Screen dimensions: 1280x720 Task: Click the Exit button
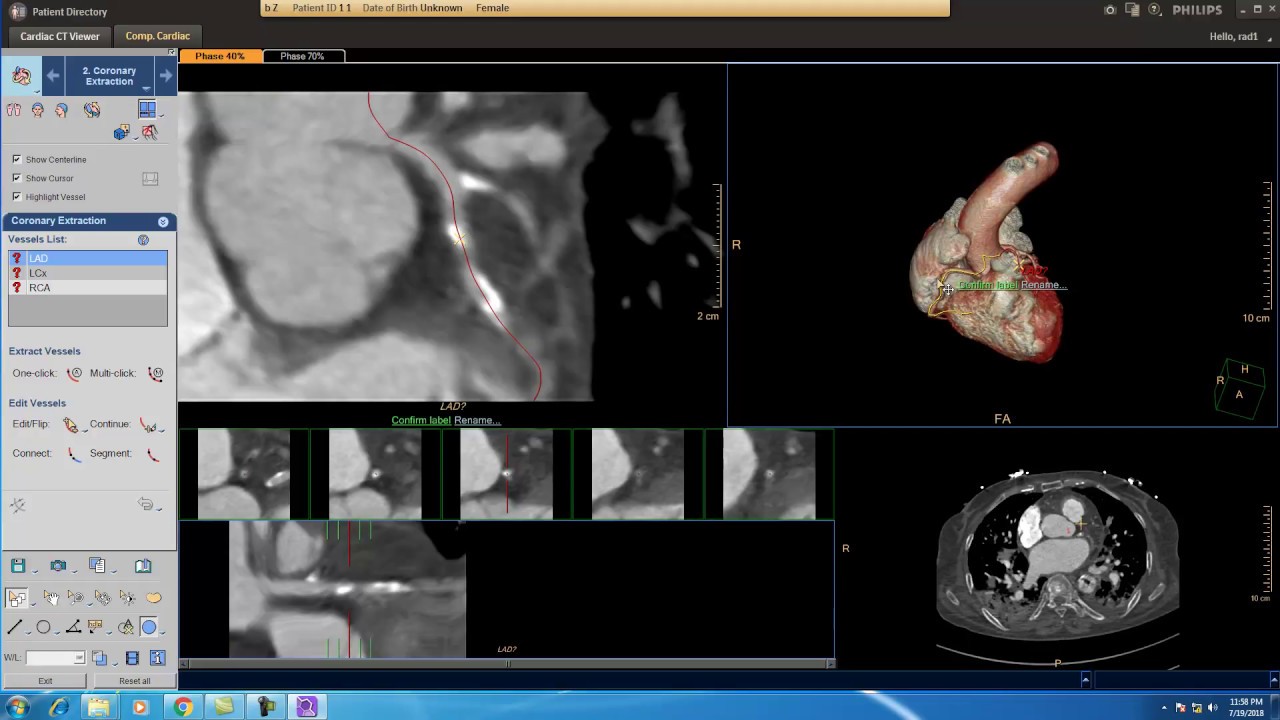45,681
